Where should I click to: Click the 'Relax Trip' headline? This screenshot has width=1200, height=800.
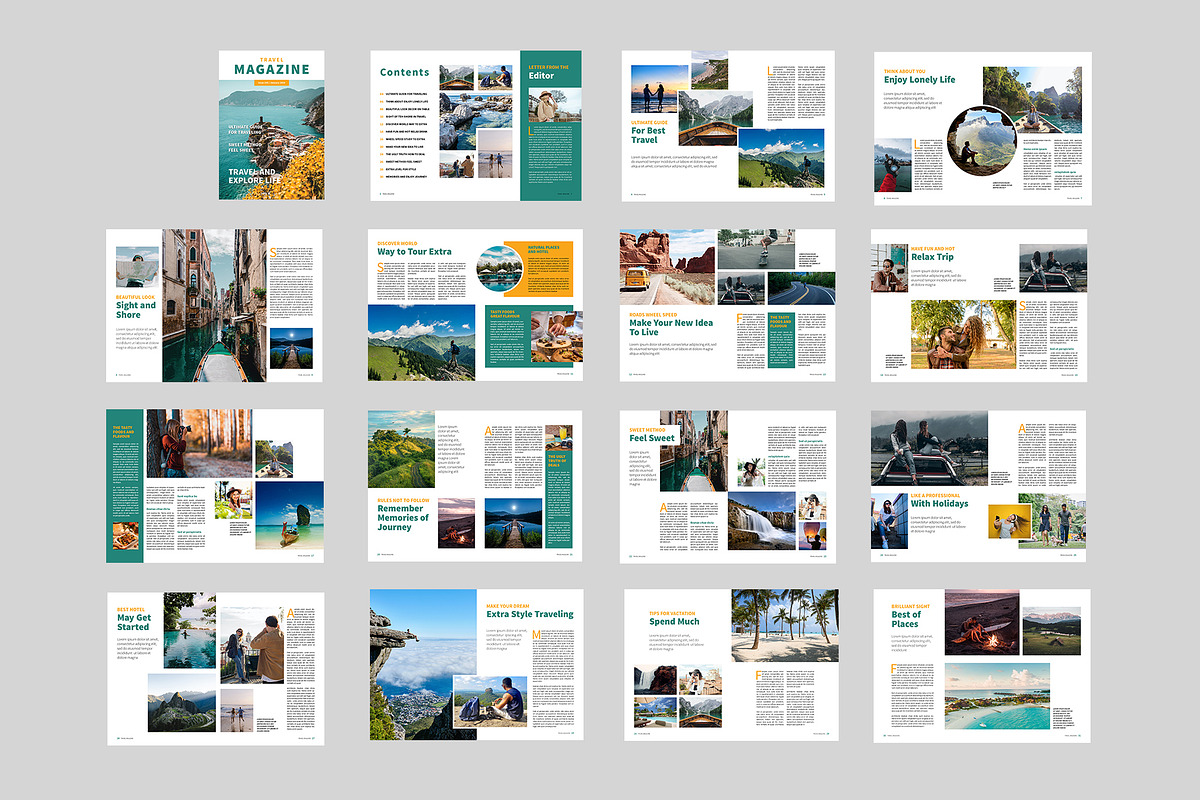point(932,257)
